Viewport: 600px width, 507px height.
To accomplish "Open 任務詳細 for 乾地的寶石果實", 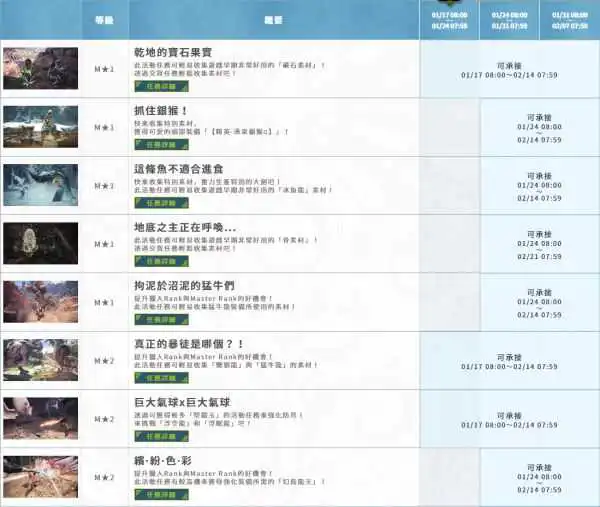I will click(154, 86).
